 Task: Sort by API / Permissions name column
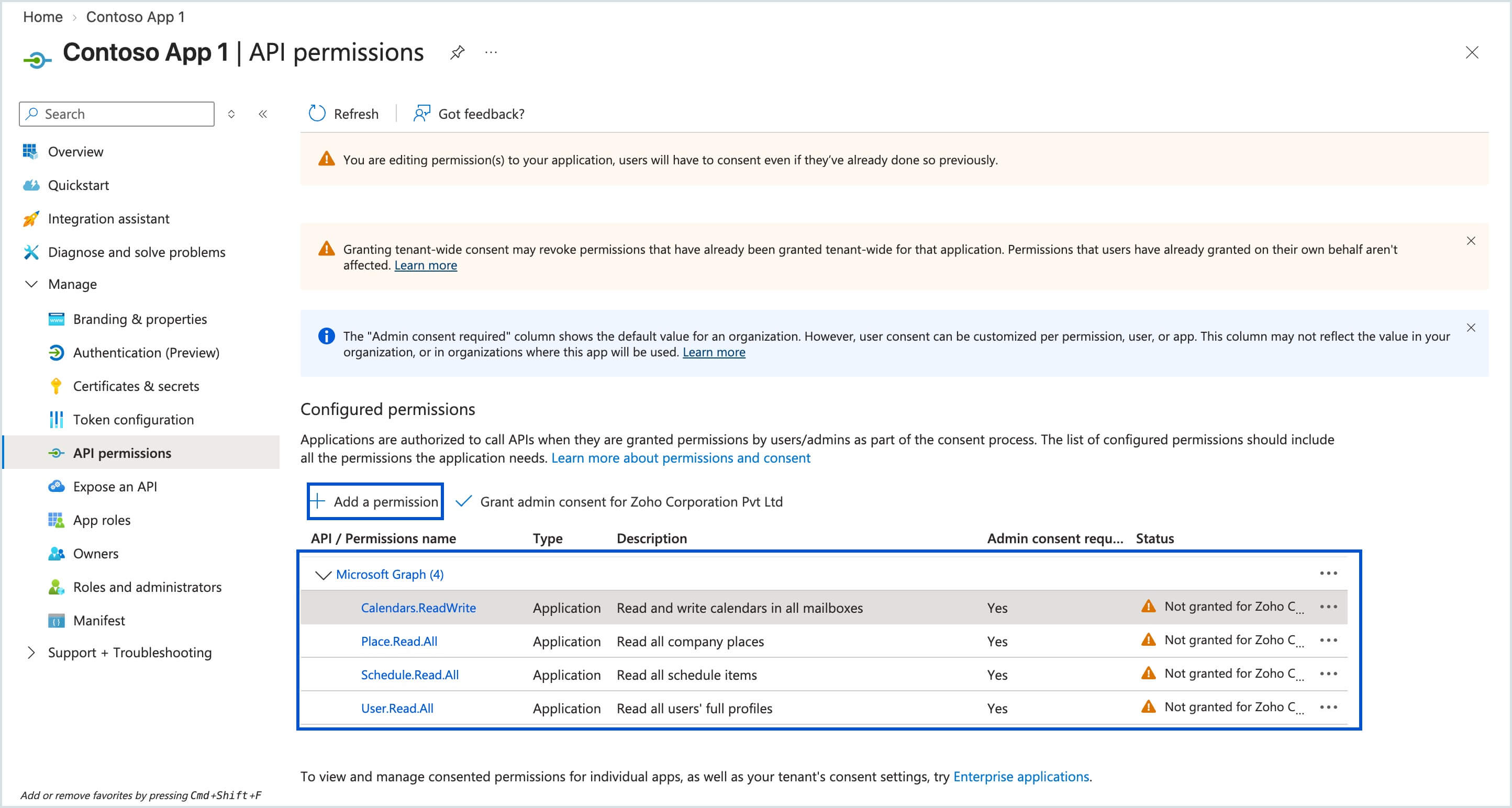pyautogui.click(x=383, y=538)
